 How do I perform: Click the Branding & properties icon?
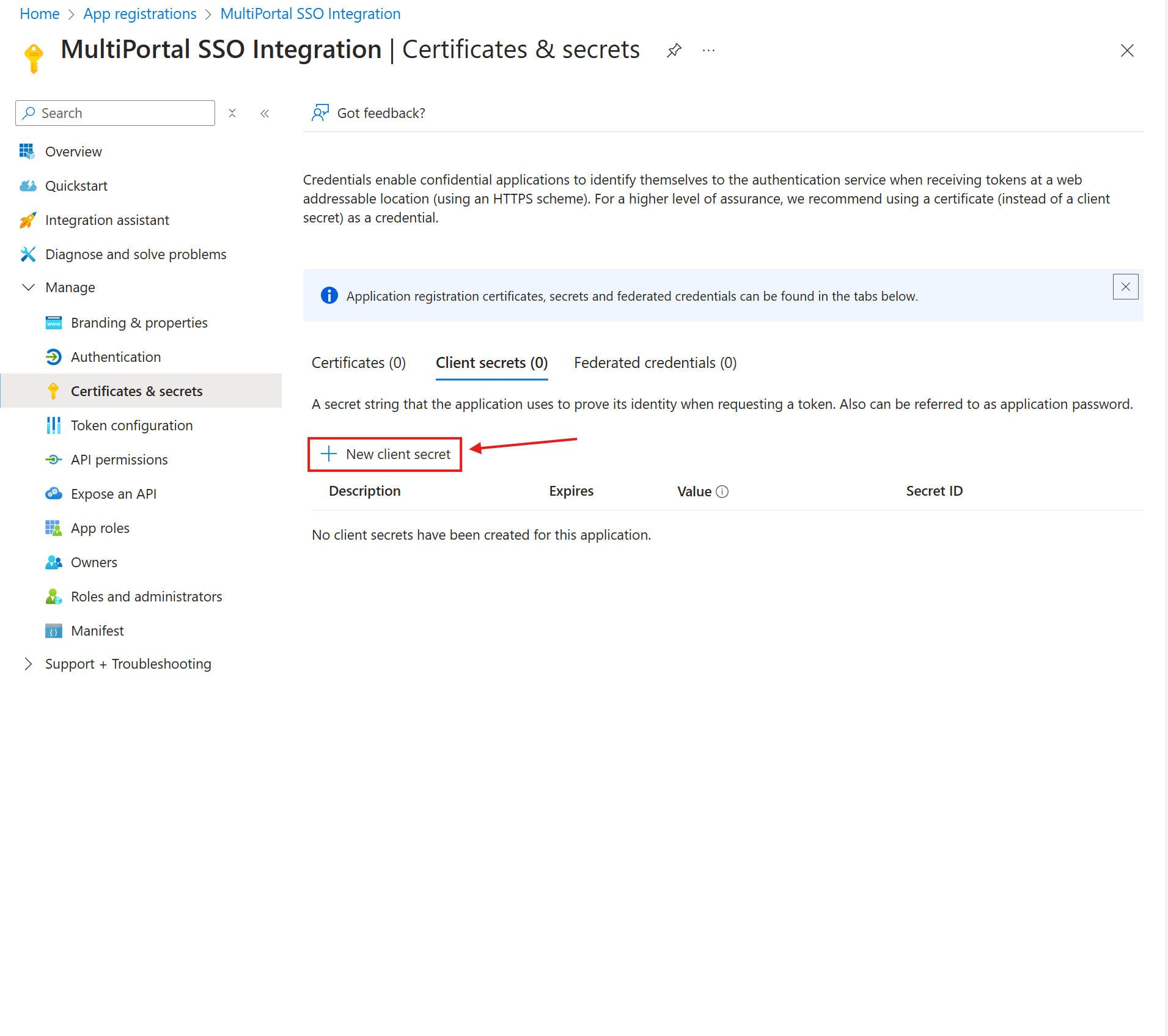(x=54, y=323)
